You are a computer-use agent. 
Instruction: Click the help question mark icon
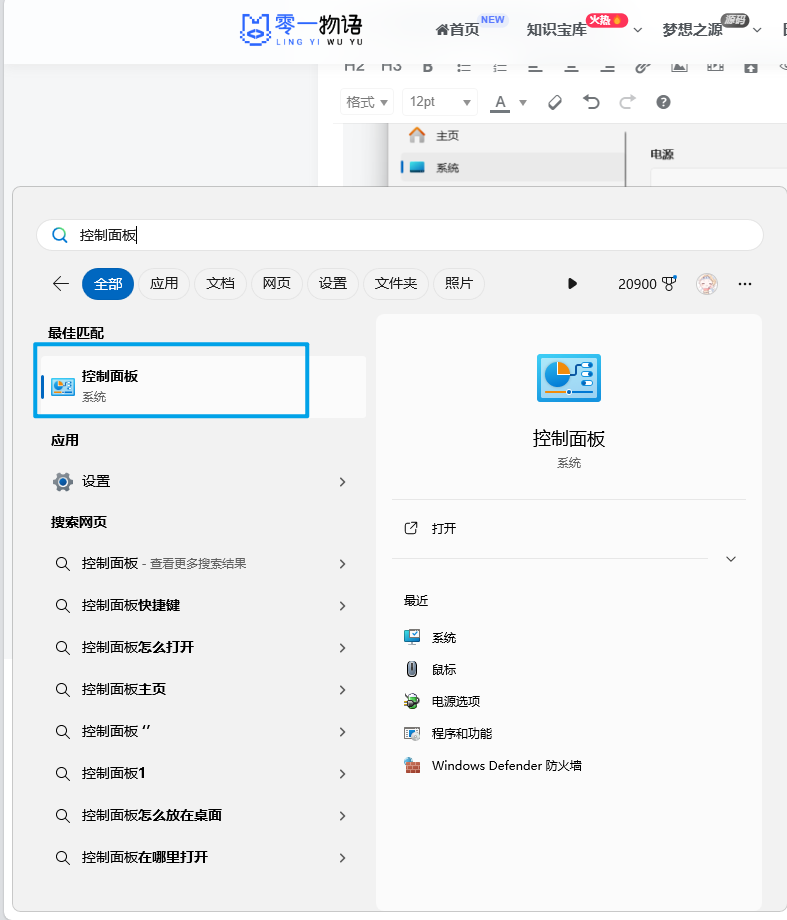(663, 102)
